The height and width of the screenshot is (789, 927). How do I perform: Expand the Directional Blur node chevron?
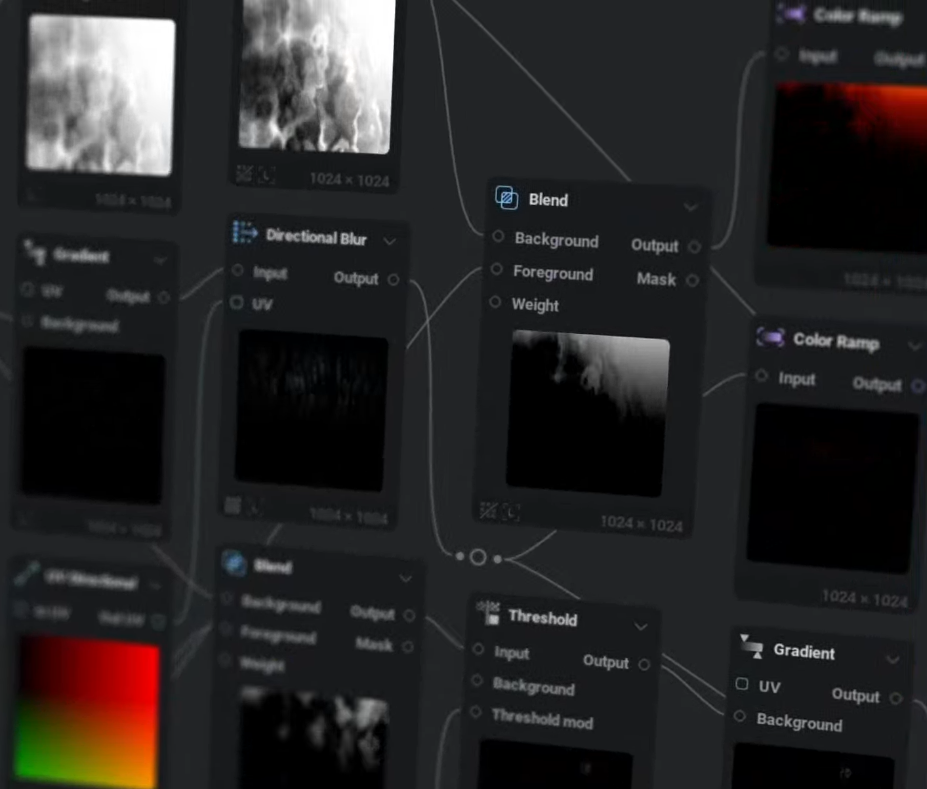389,241
